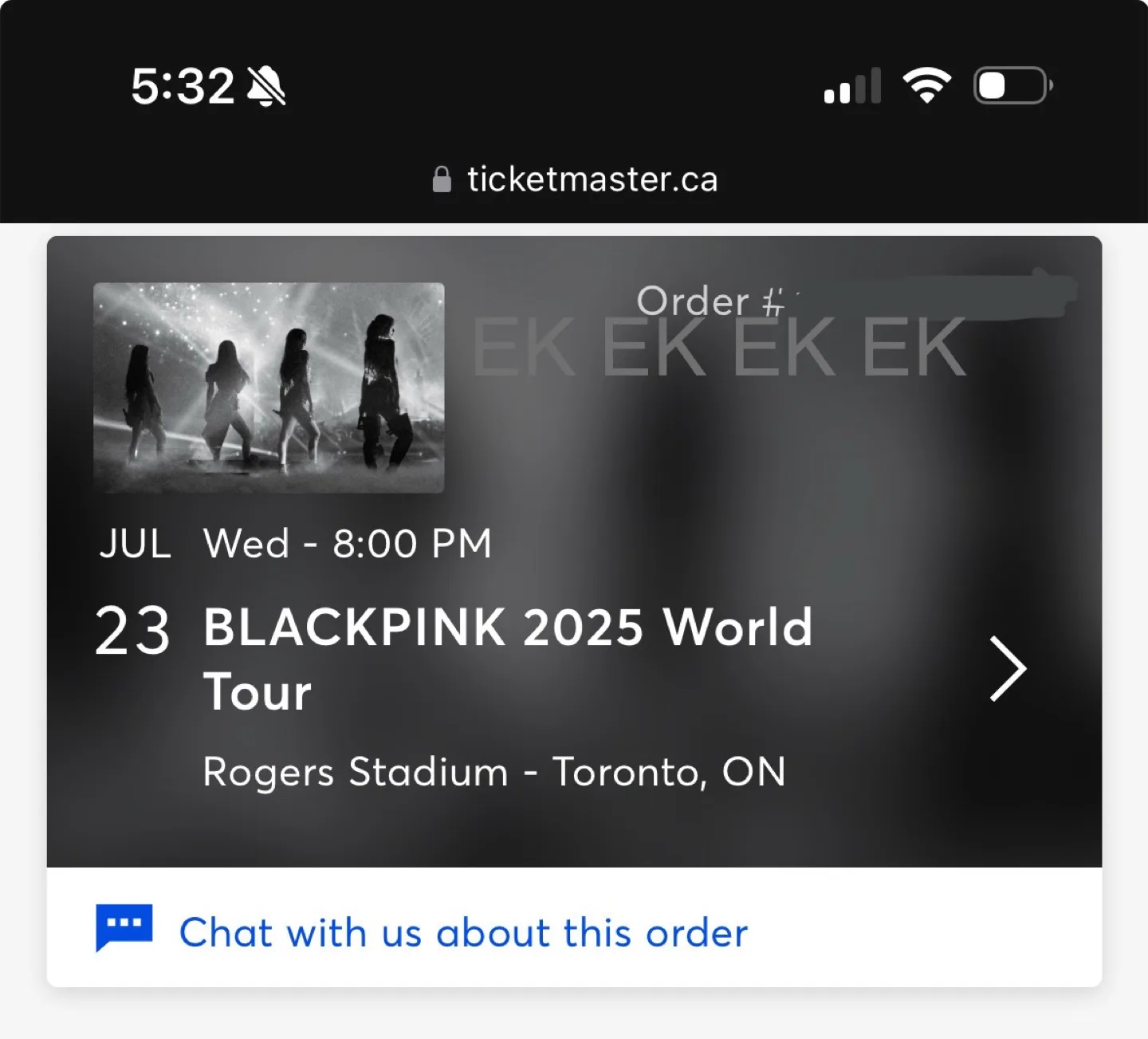Tap the Wi-Fi status icon
1148x1039 pixels.
[x=926, y=85]
